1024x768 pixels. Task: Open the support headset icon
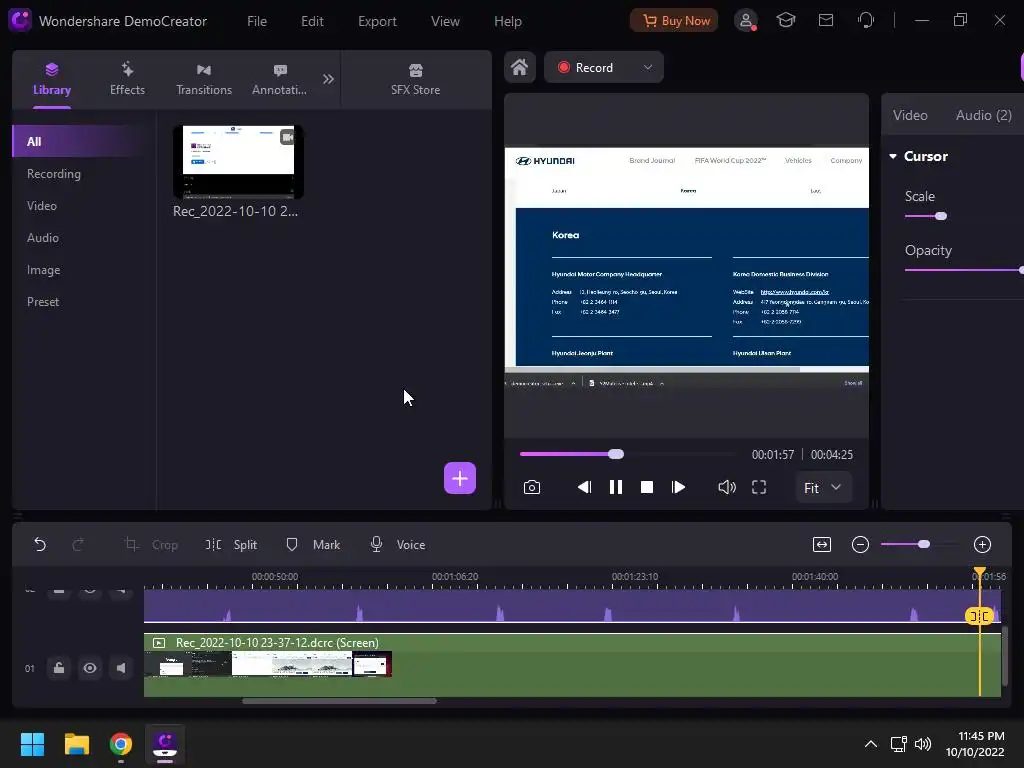(x=866, y=20)
